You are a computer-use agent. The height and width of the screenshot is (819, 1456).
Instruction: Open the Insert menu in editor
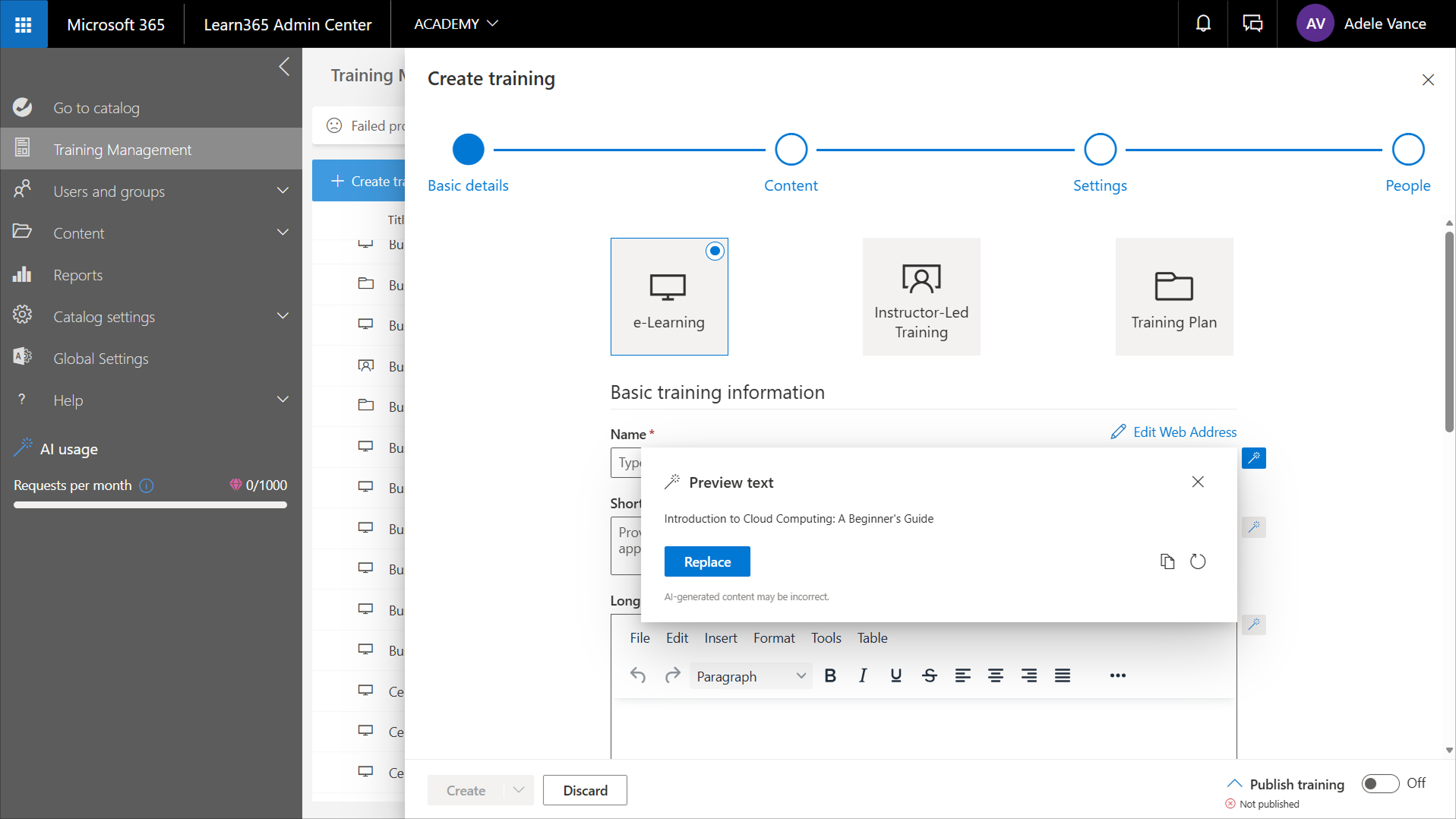[x=720, y=638]
